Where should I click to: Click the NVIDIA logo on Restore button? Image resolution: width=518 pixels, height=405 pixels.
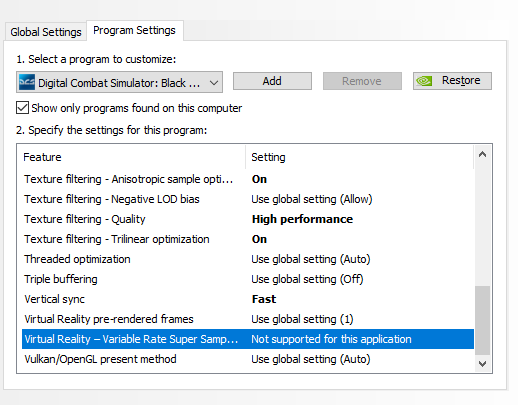pos(424,81)
